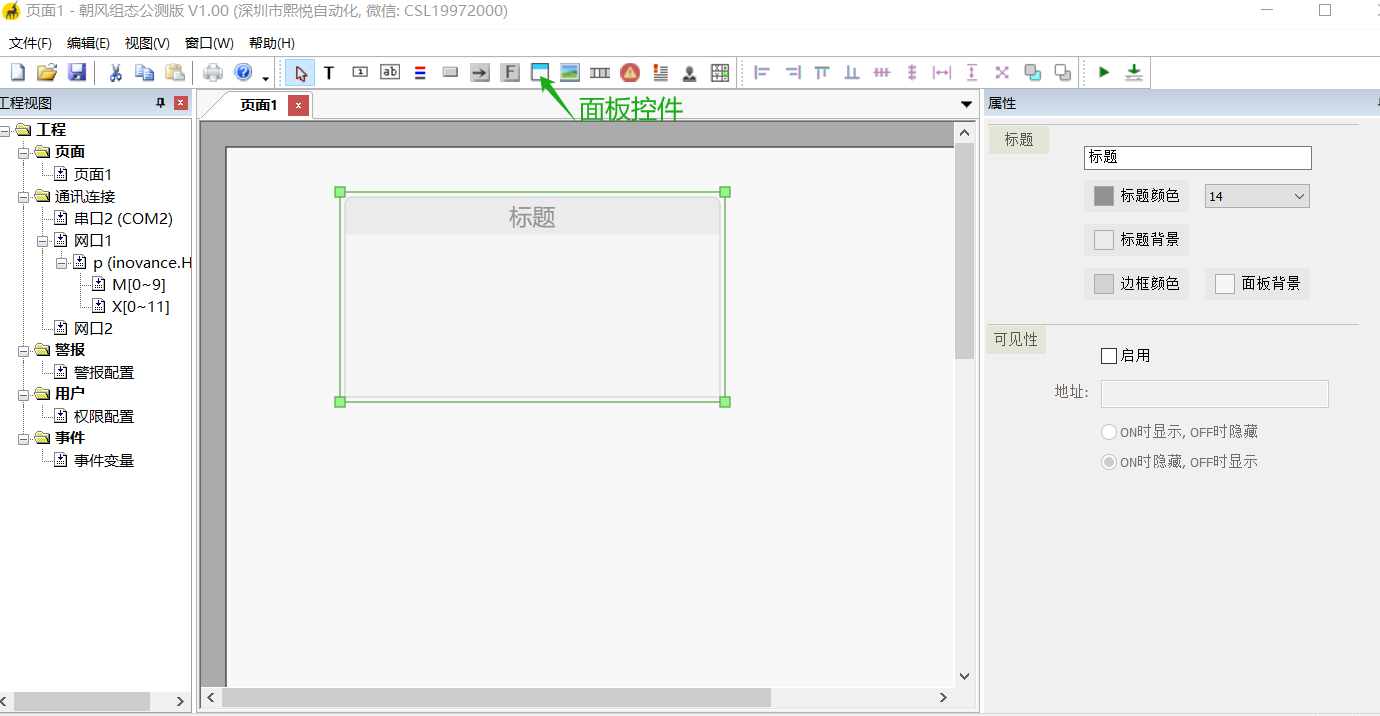Open the 编辑(E) menu
The image size is (1380, 716).
click(x=88, y=43)
